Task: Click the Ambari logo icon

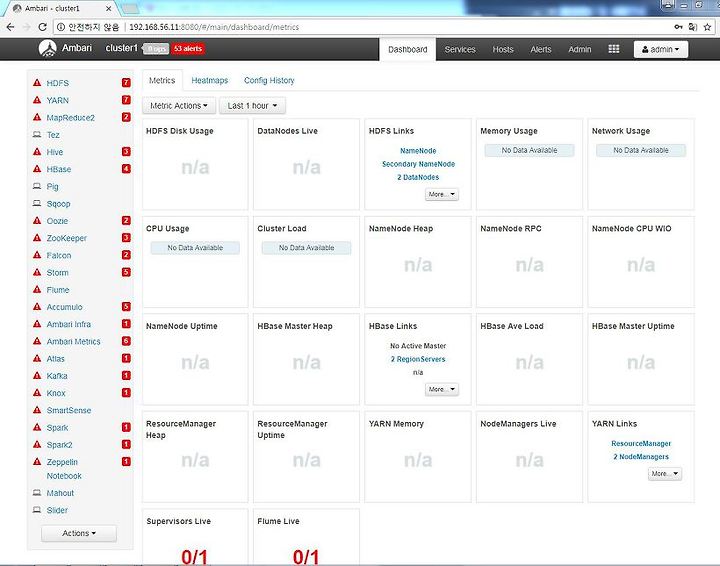Action: tap(47, 48)
